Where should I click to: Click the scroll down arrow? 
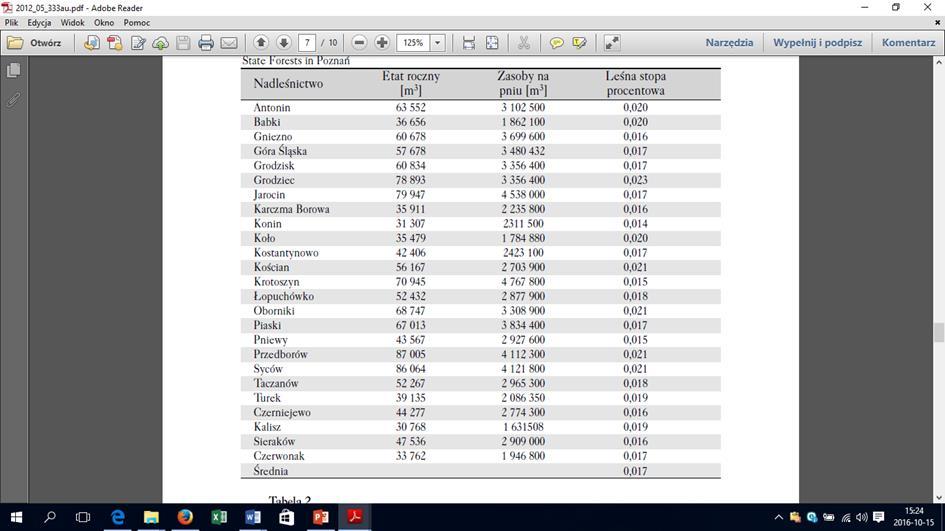pyautogui.click(x=938, y=498)
